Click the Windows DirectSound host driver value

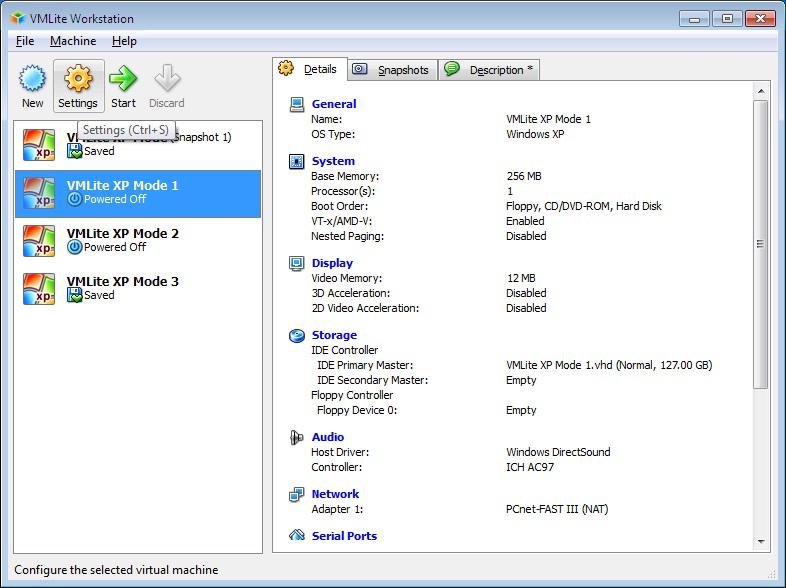(558, 452)
